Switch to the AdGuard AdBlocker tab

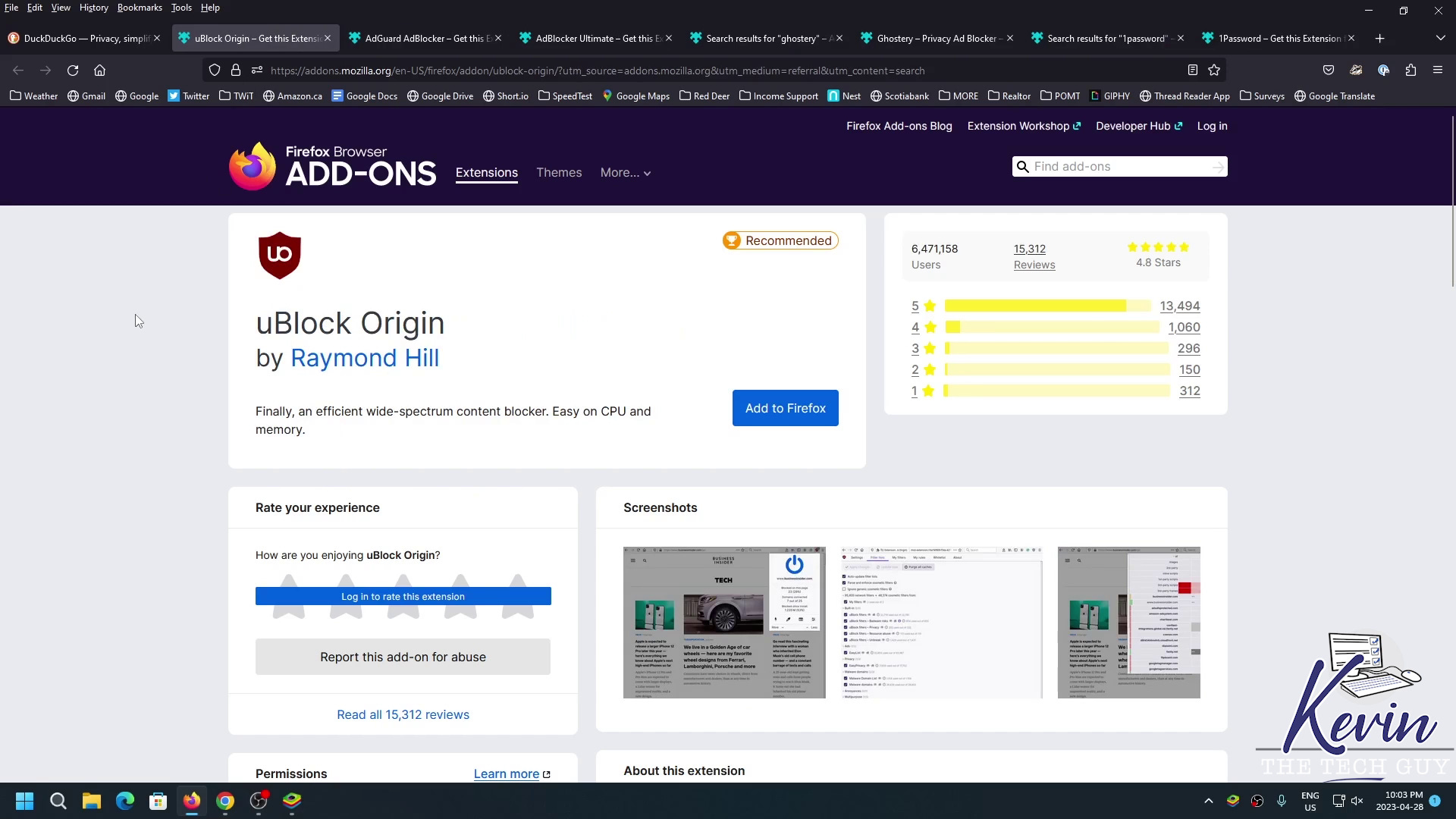pyautogui.click(x=421, y=38)
